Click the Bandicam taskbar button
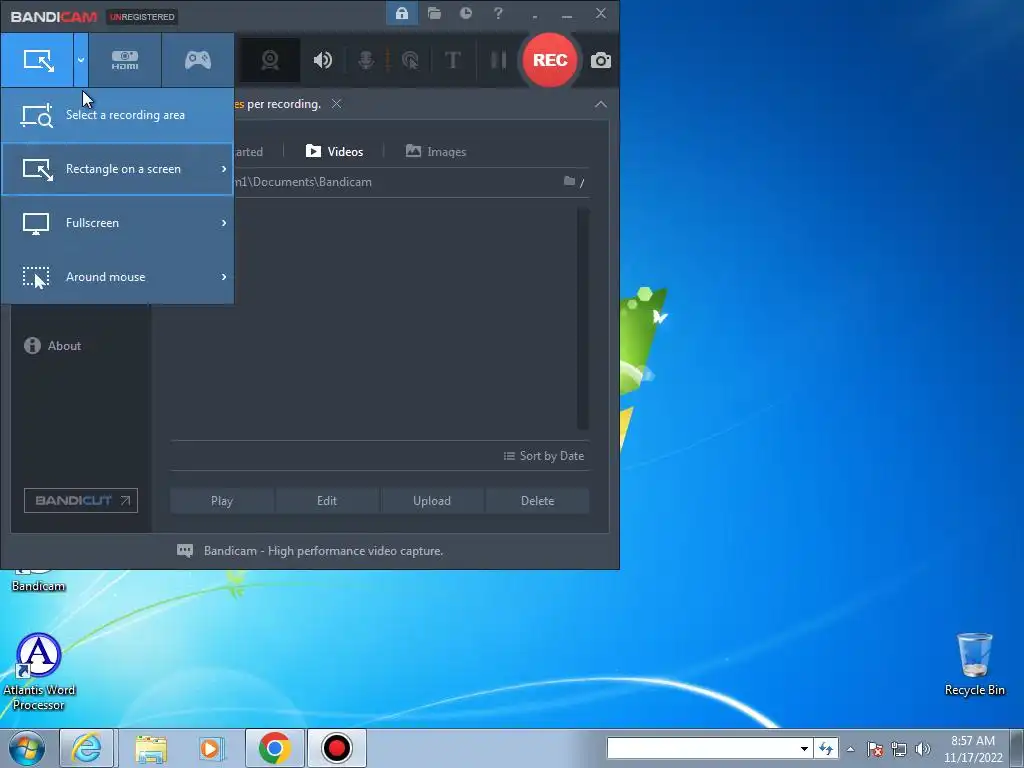1024x768 pixels. click(336, 748)
